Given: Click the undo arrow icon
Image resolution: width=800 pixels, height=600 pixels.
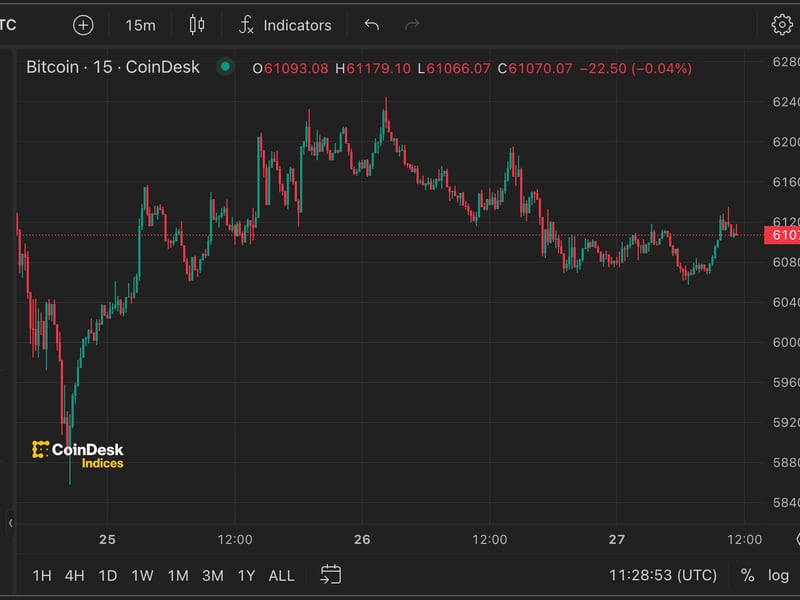Looking at the screenshot, I should [x=372, y=25].
